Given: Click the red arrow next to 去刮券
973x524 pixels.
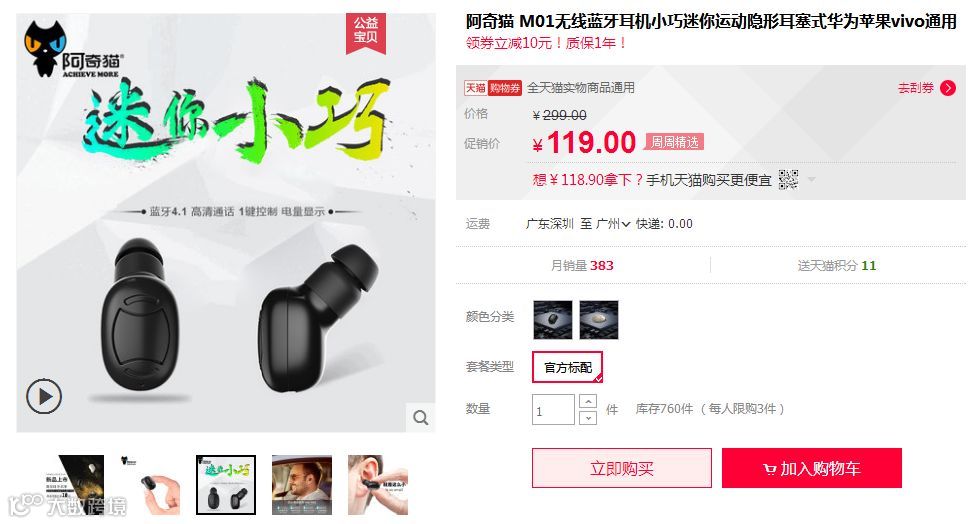Looking at the screenshot, I should click(948, 88).
